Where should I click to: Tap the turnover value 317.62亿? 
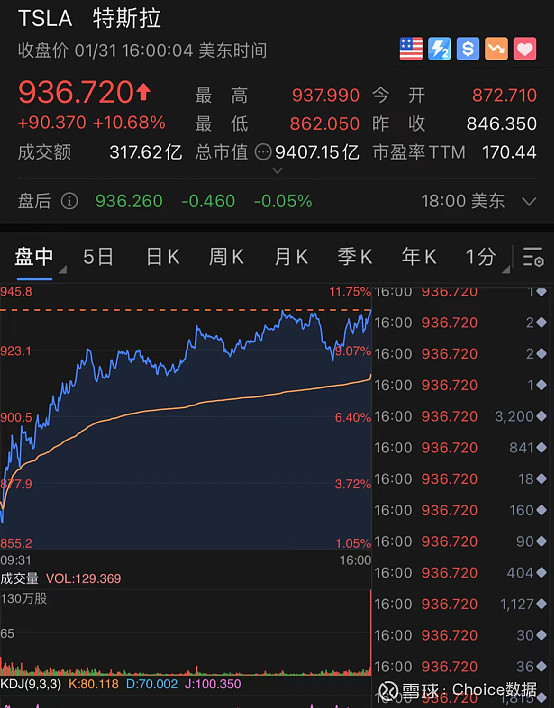(145, 153)
